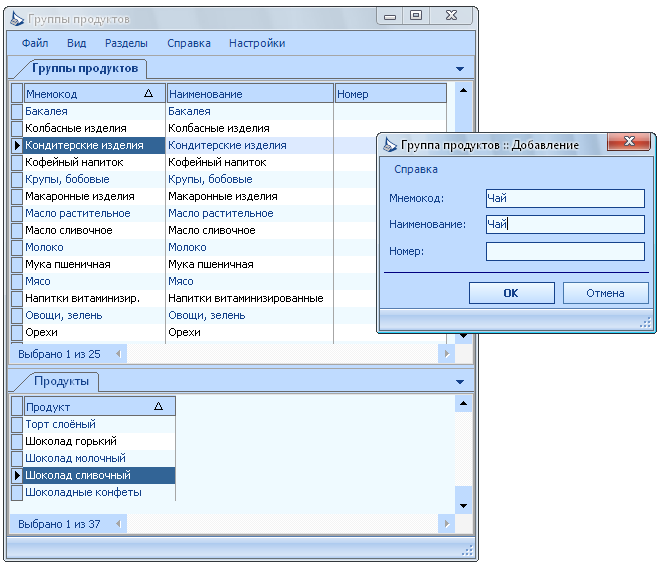
Task: Tick the Крупы, бобовые row selector box
Action: (17, 179)
